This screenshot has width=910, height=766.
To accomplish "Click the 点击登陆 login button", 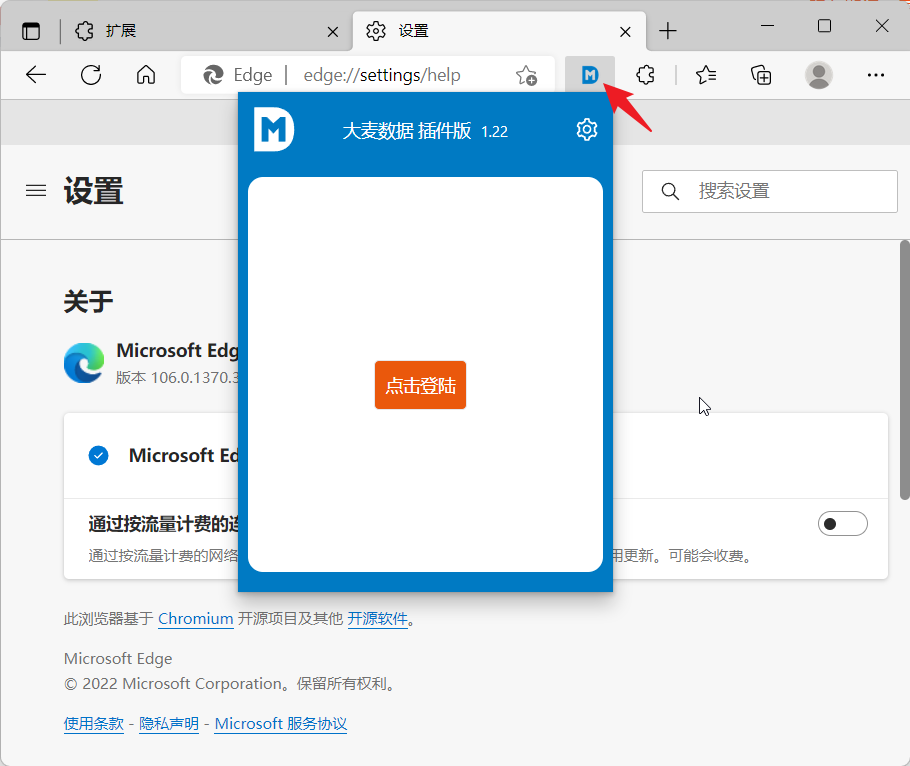I will 420,385.
